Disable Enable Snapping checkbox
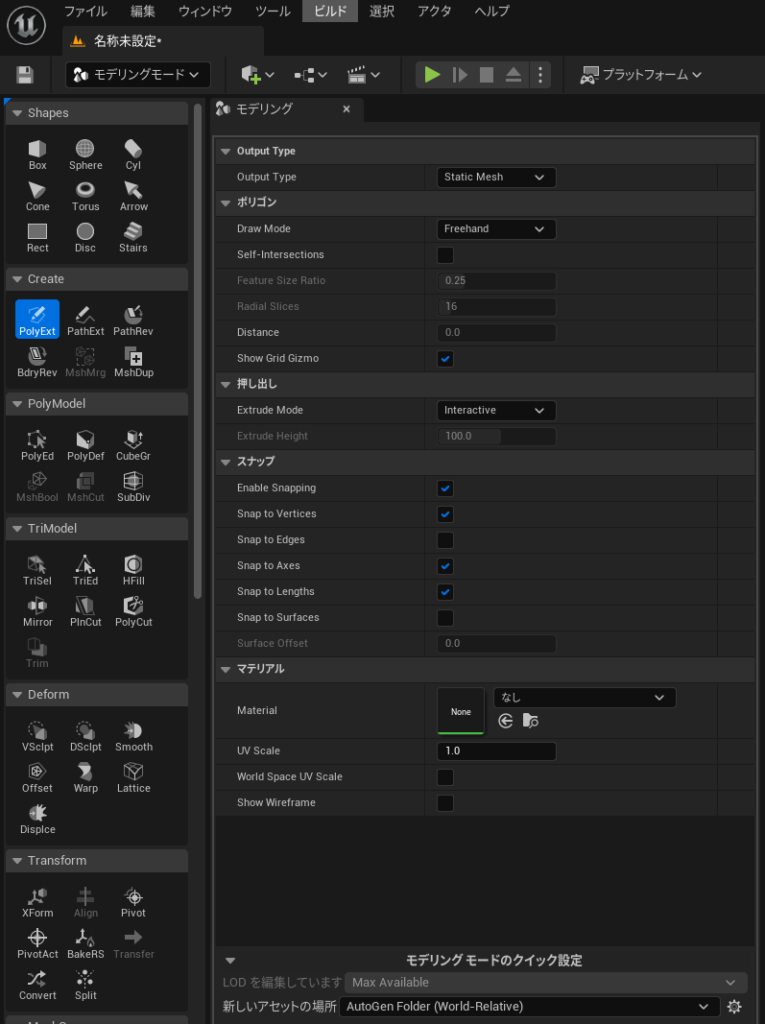 445,488
